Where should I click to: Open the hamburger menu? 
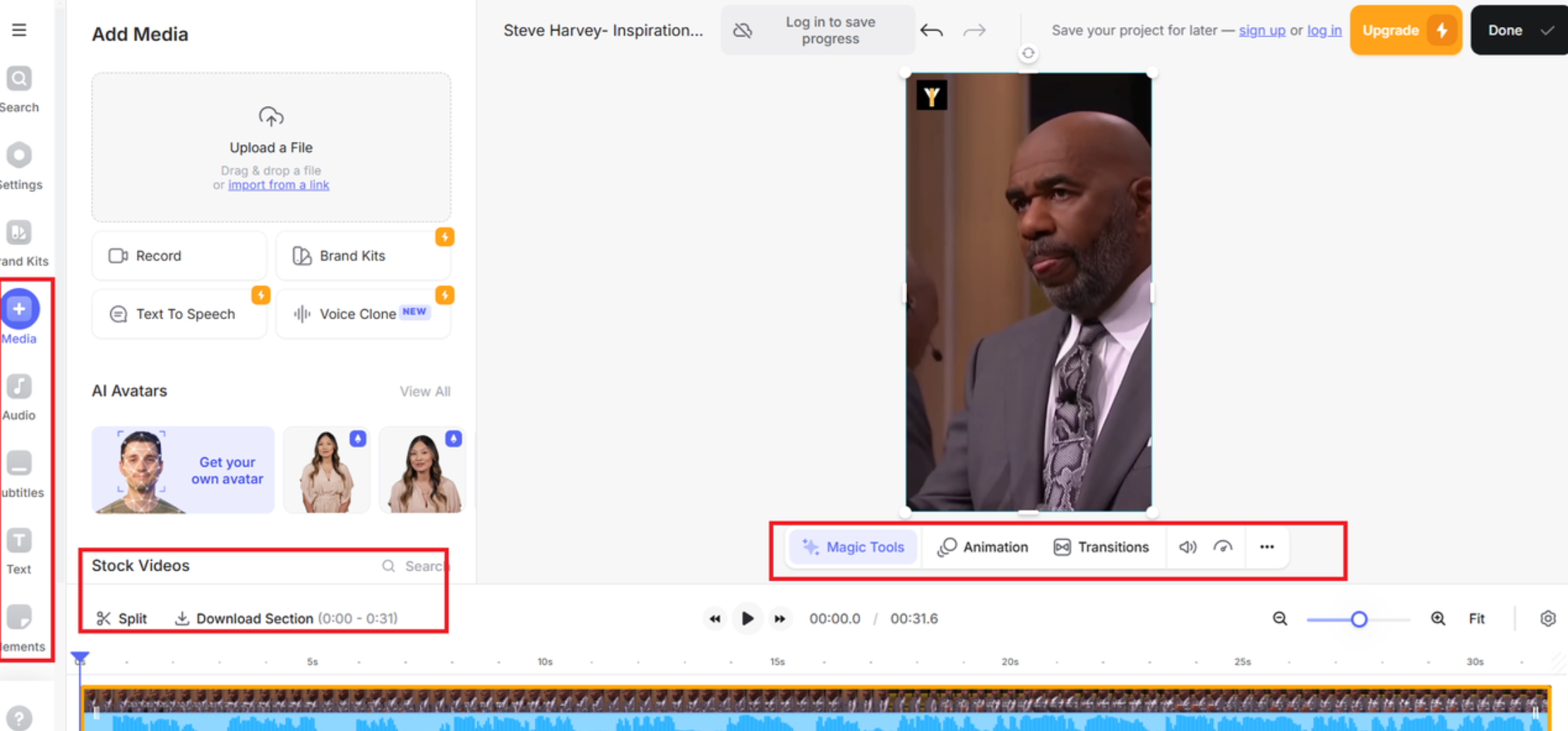19,30
